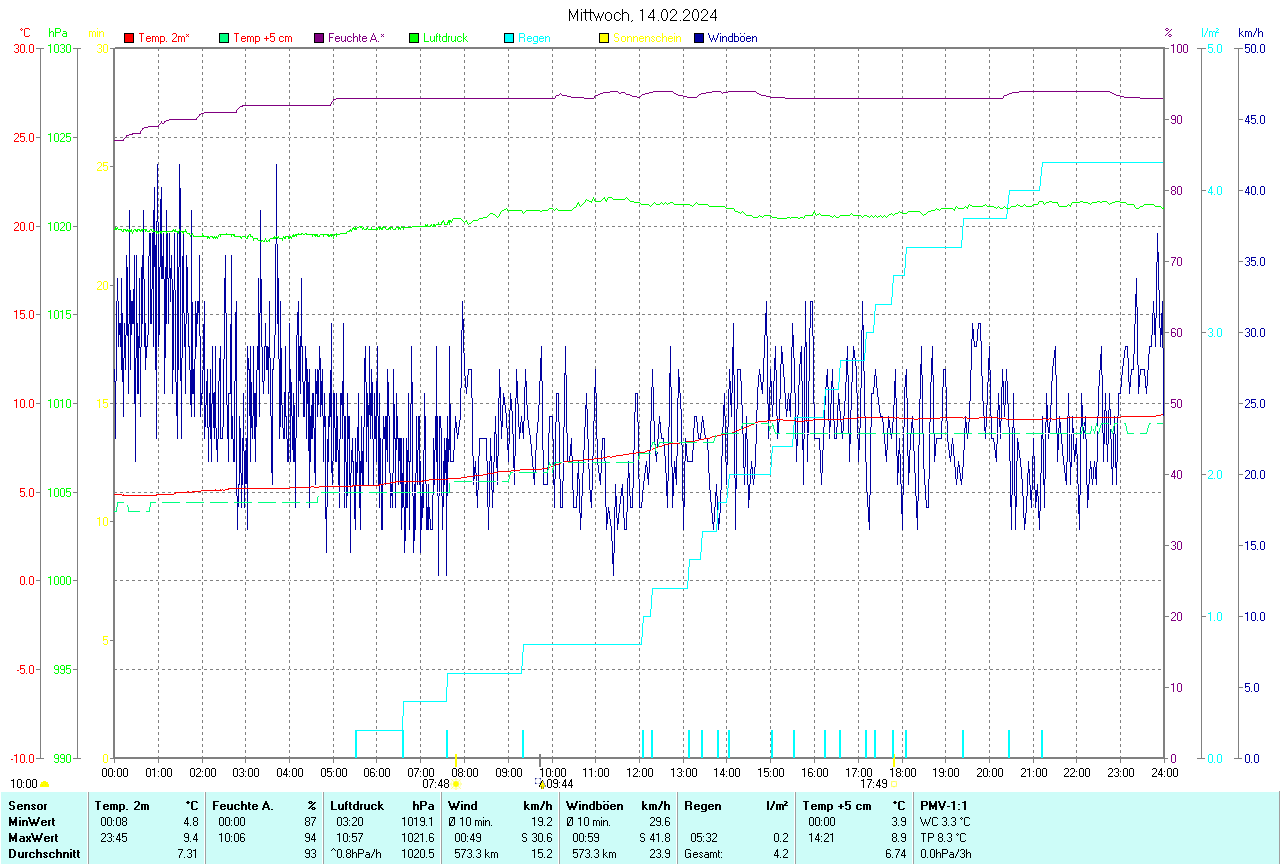Click the 'TP 8.3 °C' dew point value

pos(943,837)
